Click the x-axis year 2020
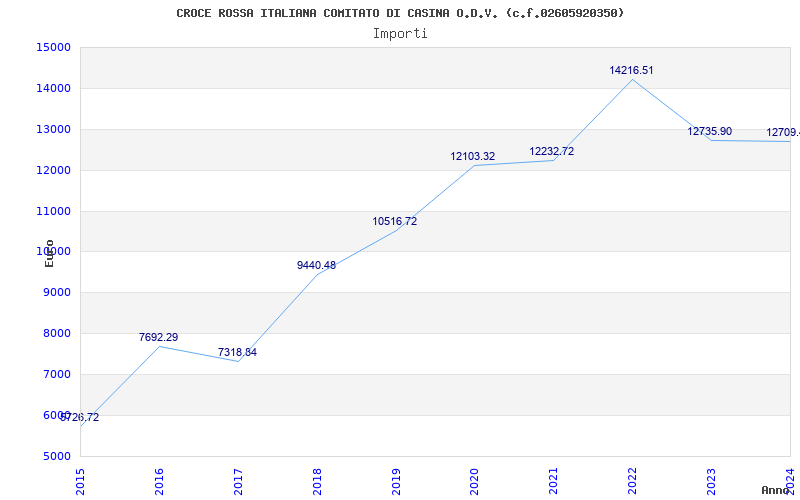 tap(474, 482)
